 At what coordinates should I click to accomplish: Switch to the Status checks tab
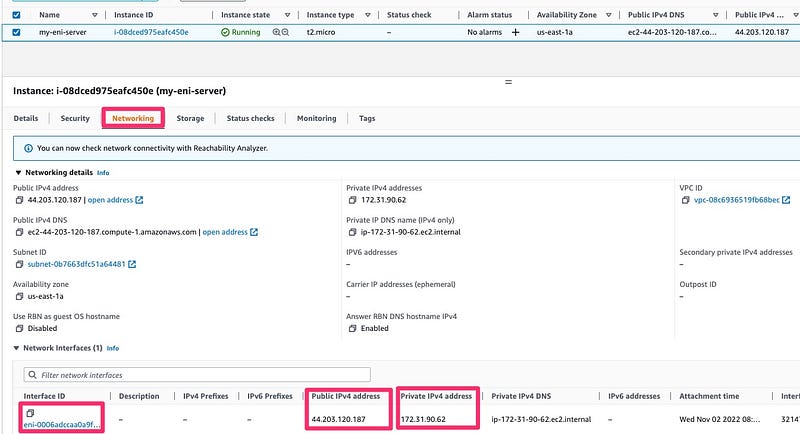(x=251, y=118)
